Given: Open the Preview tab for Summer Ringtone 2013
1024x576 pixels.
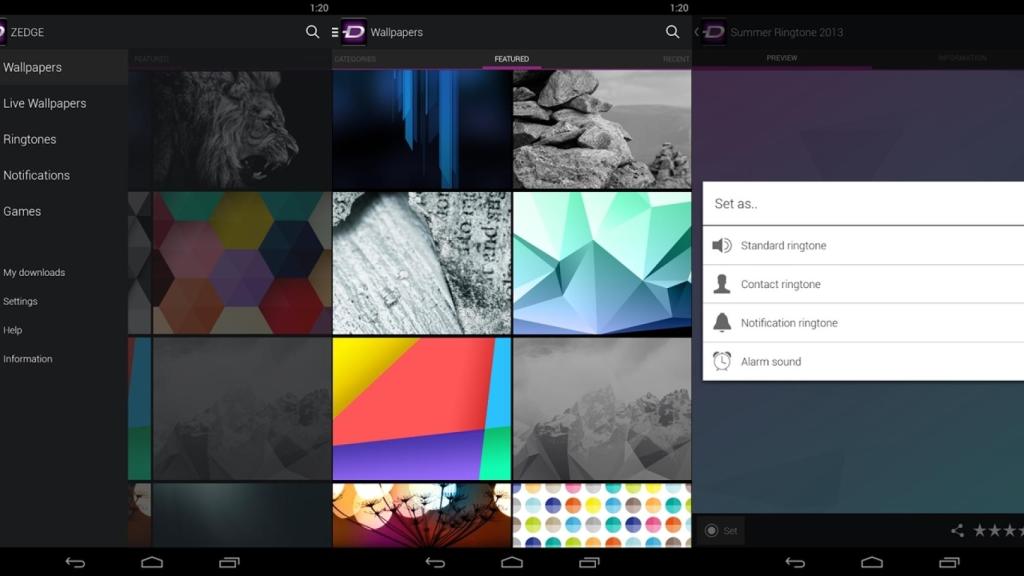Looking at the screenshot, I should click(782, 58).
